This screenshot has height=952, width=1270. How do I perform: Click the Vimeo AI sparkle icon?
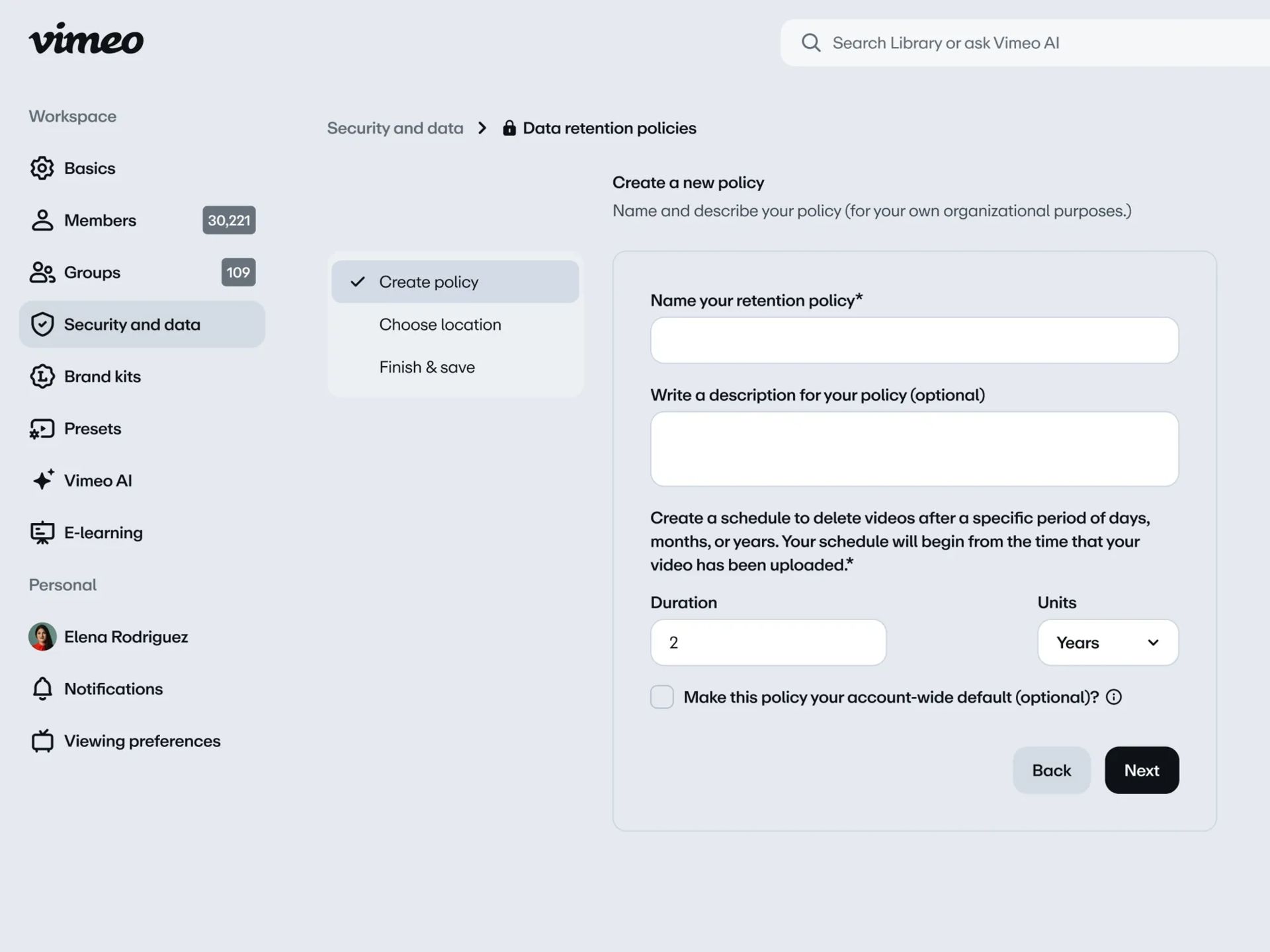(x=43, y=480)
